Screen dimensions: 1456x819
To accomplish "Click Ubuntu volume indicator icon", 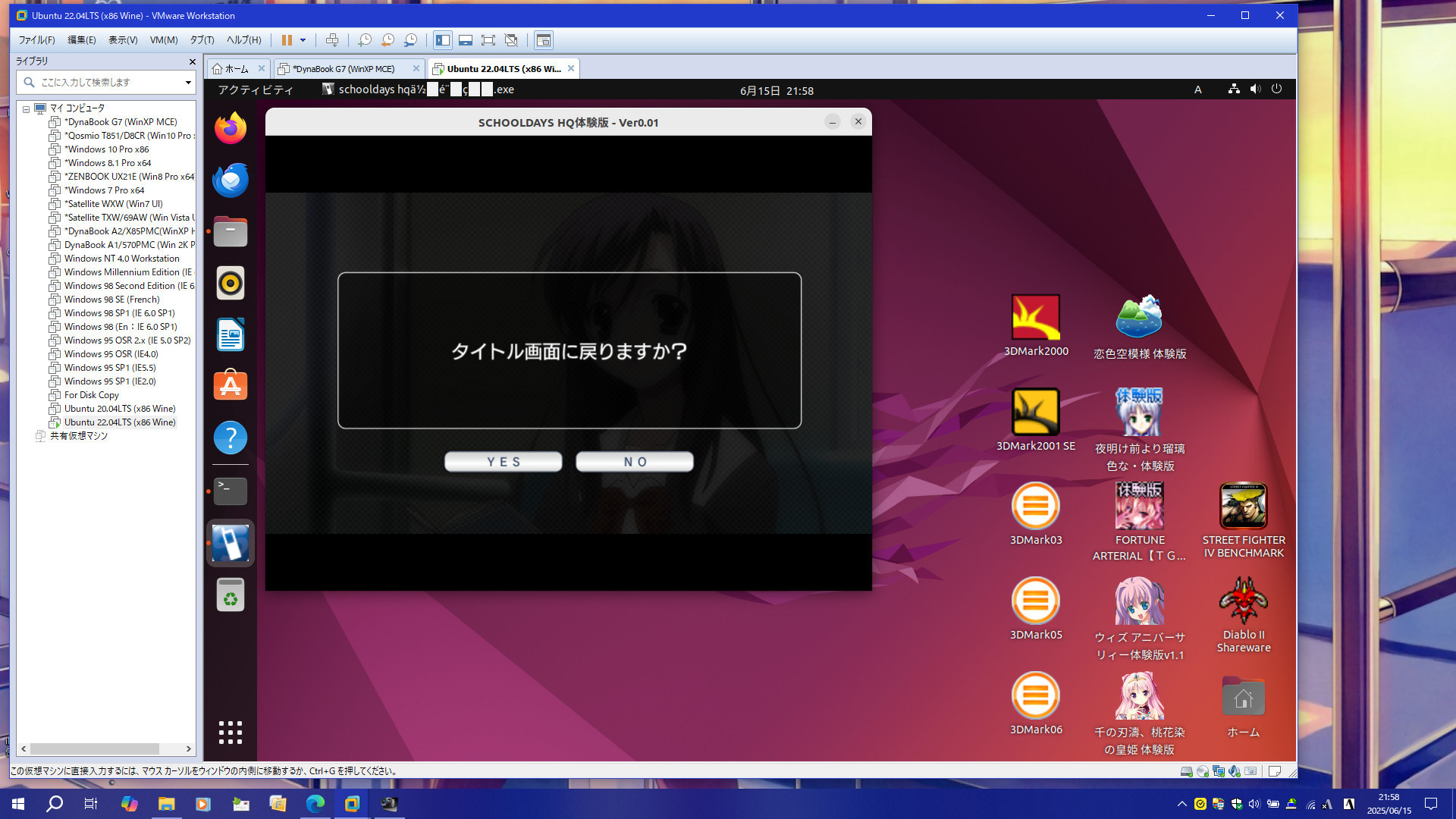I will 1256,89.
